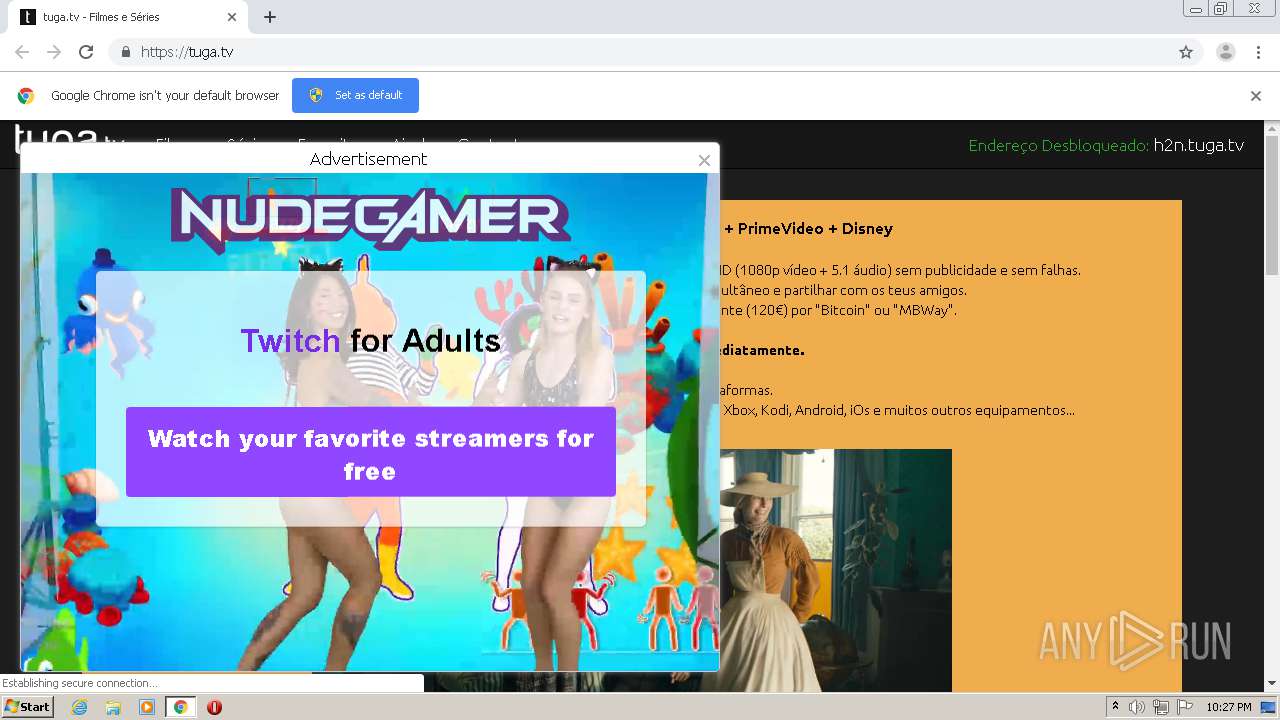The height and width of the screenshot is (720, 1280).
Task: Open media player taskbar icon
Action: coord(147,707)
